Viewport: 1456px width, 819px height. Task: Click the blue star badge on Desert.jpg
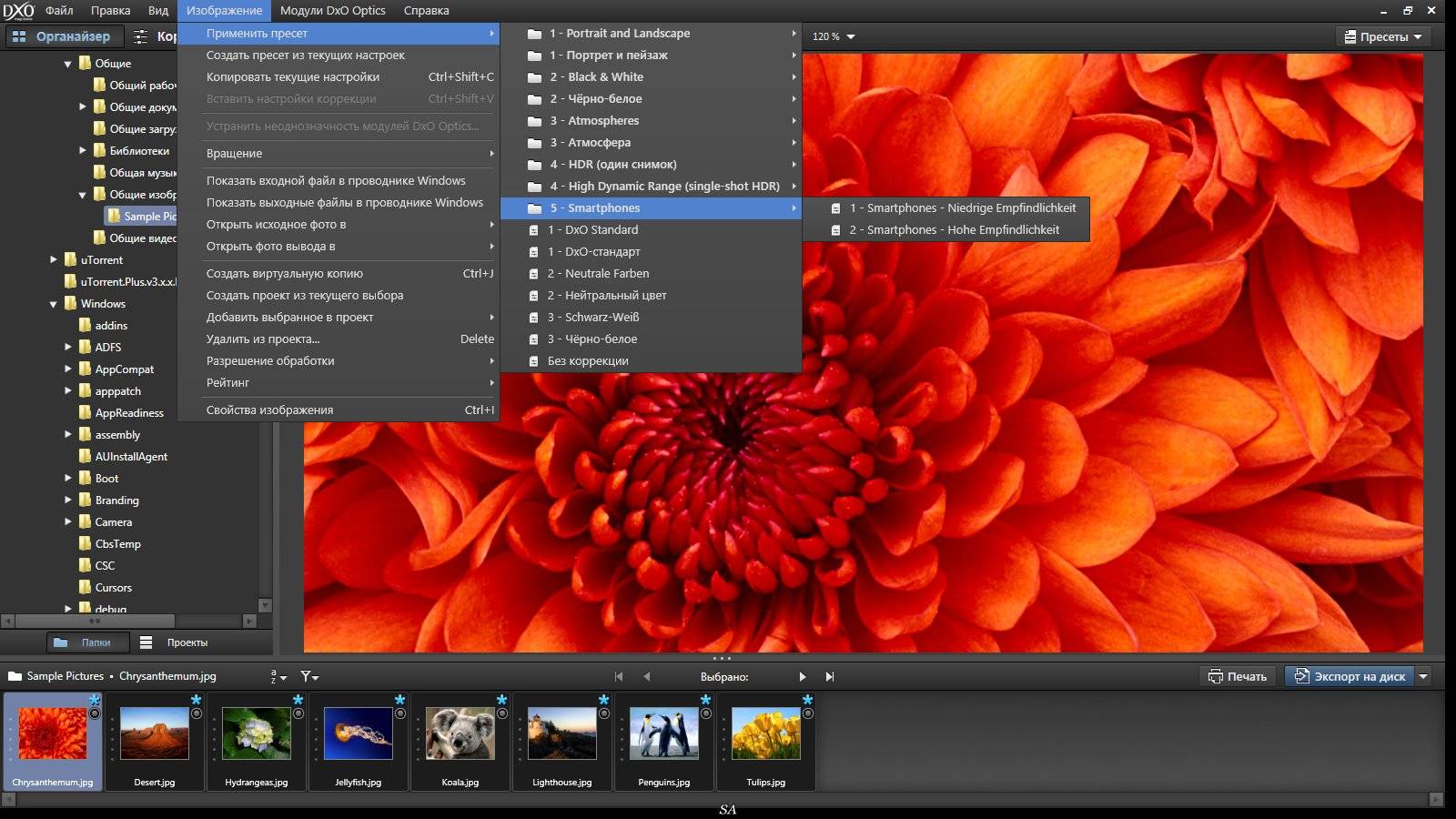[x=196, y=700]
